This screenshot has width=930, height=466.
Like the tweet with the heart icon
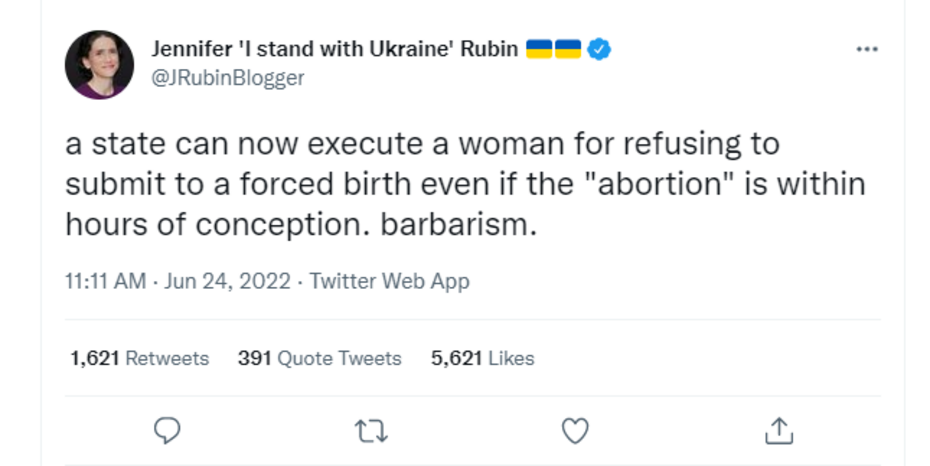click(x=574, y=430)
